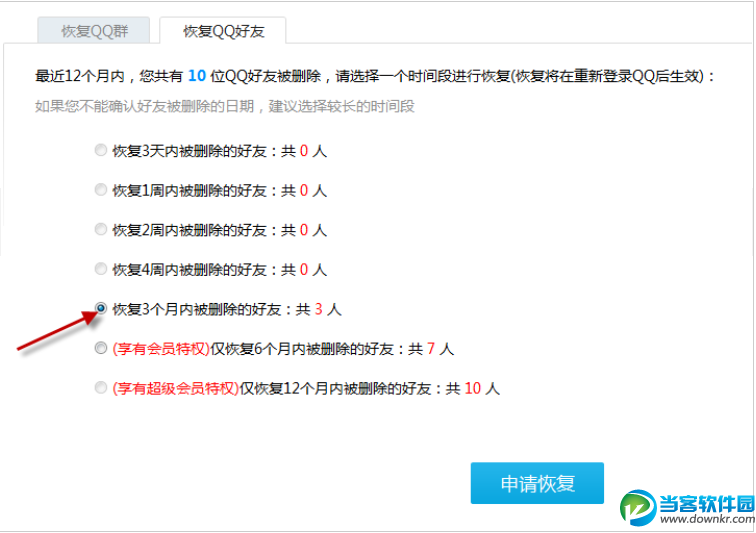Image resolution: width=756 pixels, height=533 pixels.
Task: Select the 会员特权 6个月 restore radio button
Action: point(100,348)
